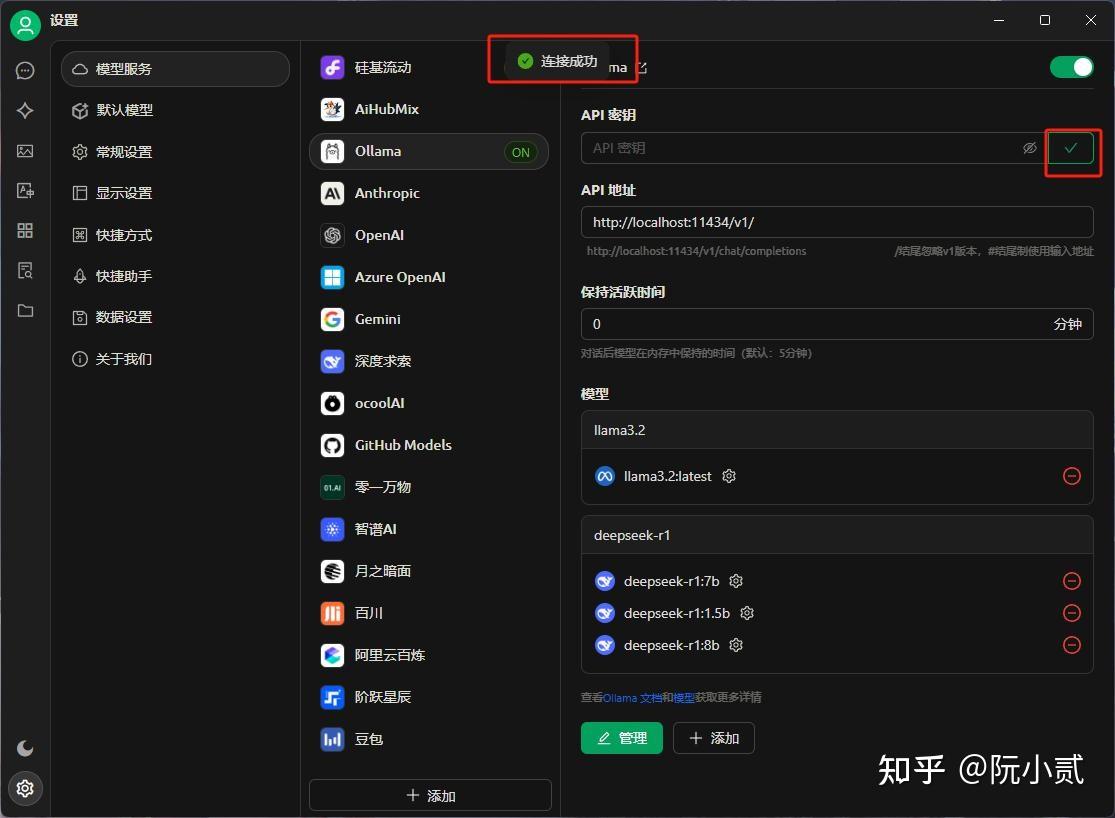Select the Anthropic provider
This screenshot has height=818, width=1115.
tap(429, 193)
